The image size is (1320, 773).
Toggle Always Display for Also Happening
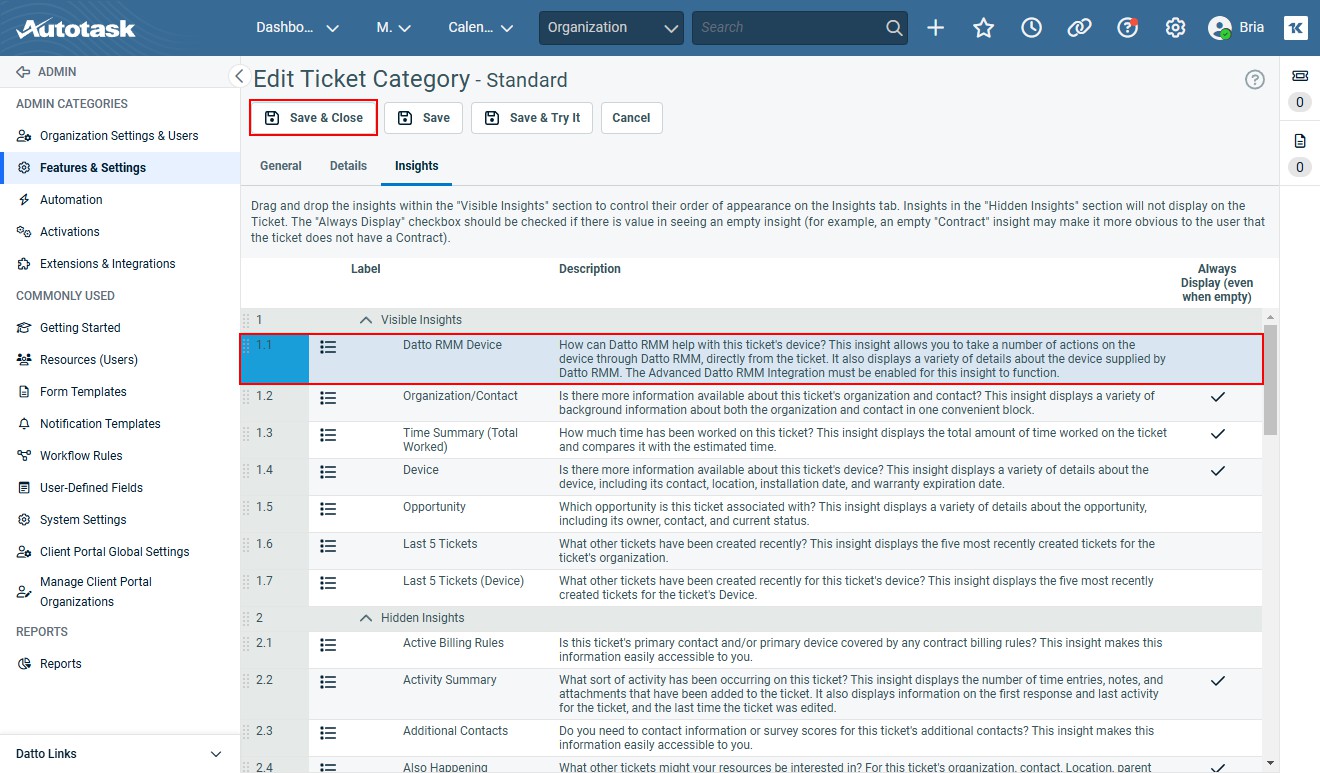1217,767
